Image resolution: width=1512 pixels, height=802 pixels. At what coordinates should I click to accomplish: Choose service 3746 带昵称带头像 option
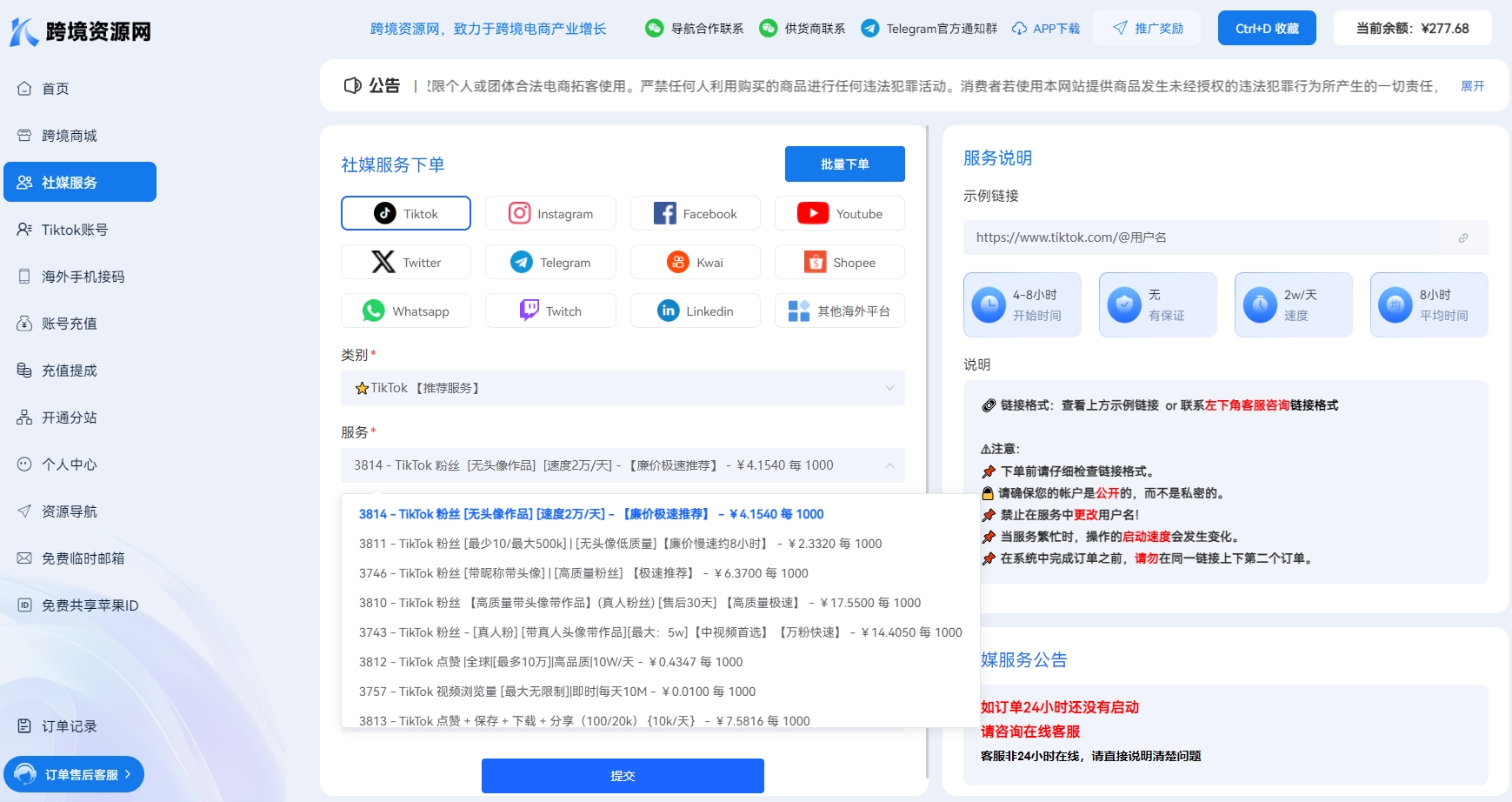click(x=660, y=573)
